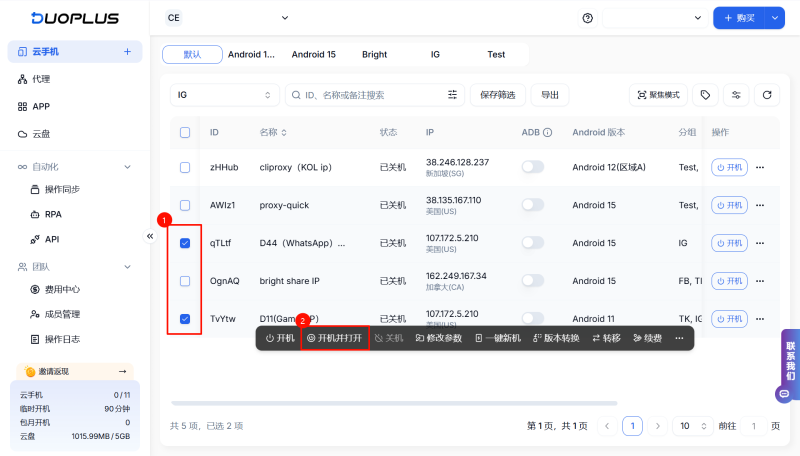Enable 聚焦模式 focus mode

pyautogui.click(x=657, y=95)
